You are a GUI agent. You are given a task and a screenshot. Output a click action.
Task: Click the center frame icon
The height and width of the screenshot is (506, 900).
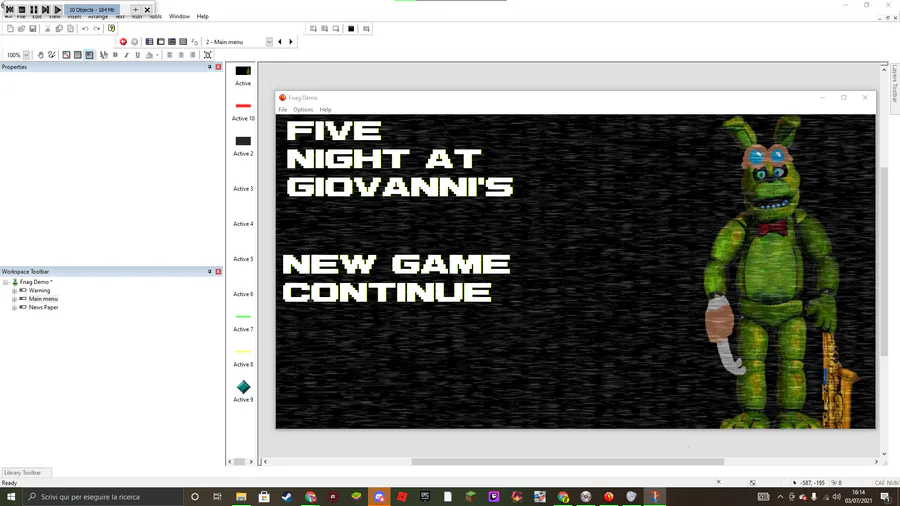click(208, 55)
